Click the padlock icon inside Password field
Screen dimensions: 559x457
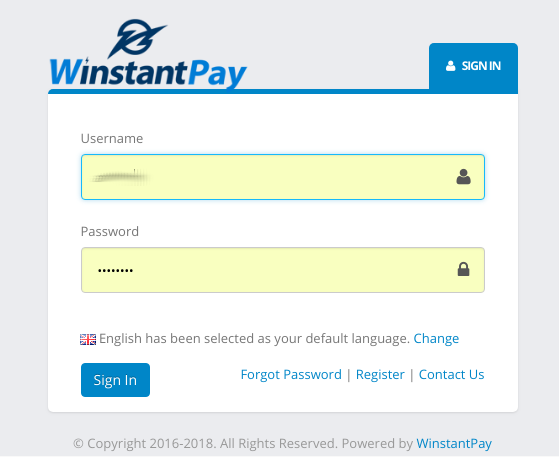click(463, 269)
